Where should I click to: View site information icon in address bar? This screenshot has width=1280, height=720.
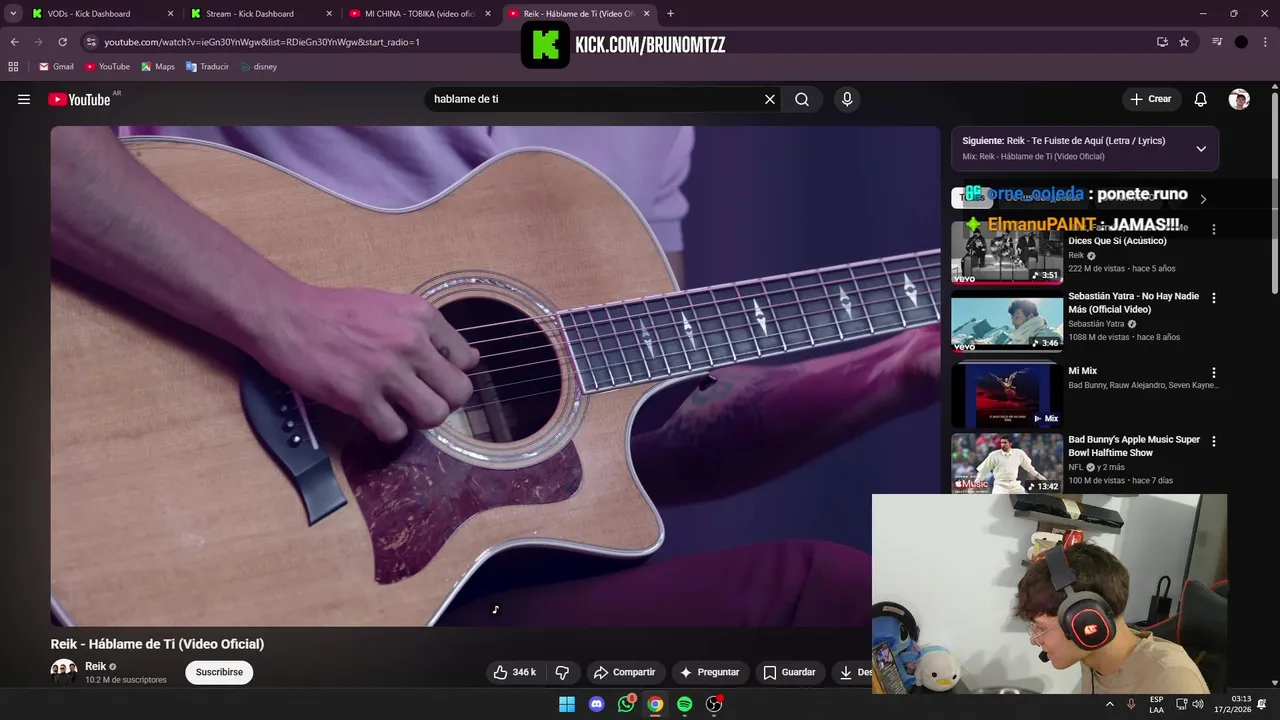click(91, 42)
